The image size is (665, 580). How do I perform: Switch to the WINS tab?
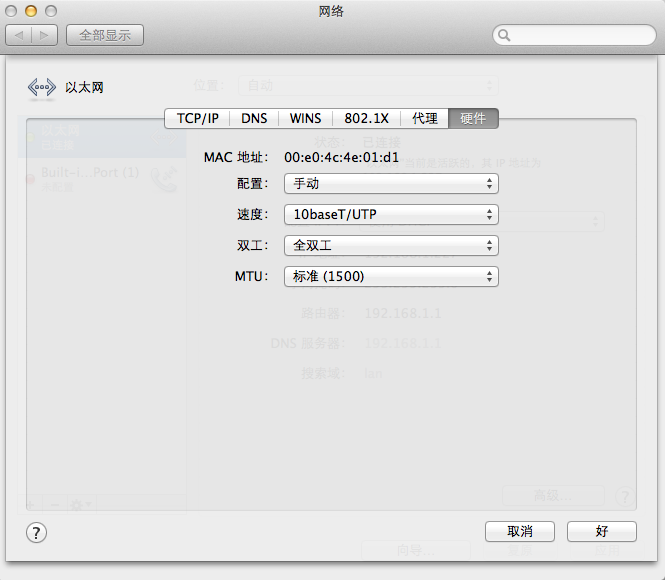click(x=305, y=118)
